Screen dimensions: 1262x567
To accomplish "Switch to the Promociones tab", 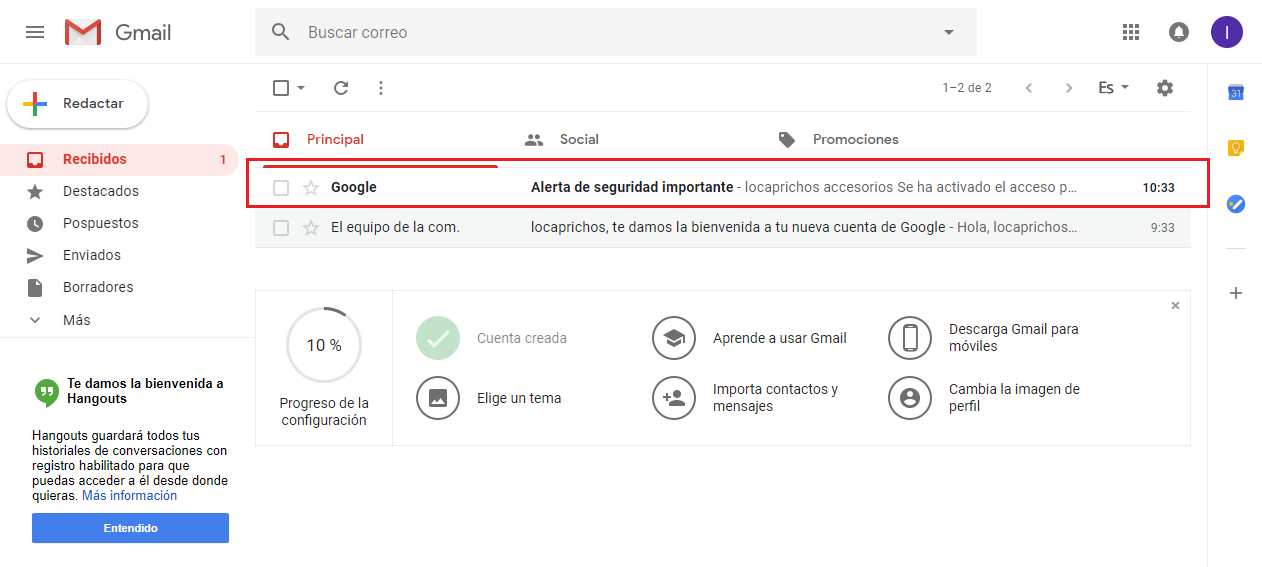I will pyautogui.click(x=855, y=139).
